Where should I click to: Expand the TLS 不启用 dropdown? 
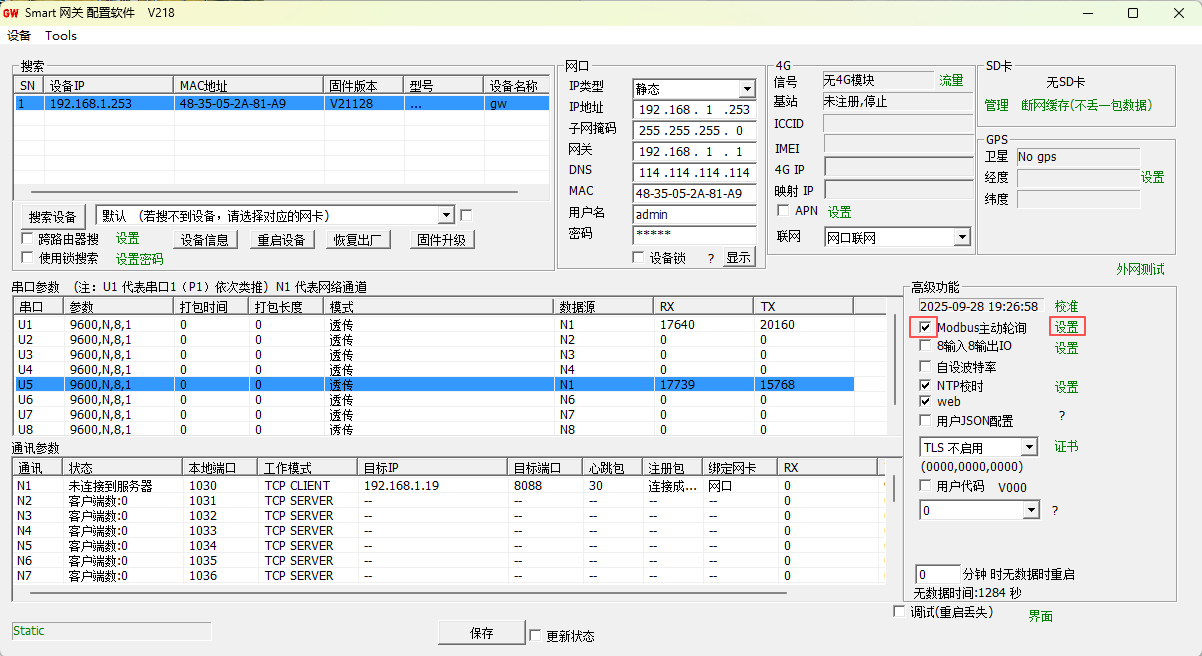tap(1030, 448)
